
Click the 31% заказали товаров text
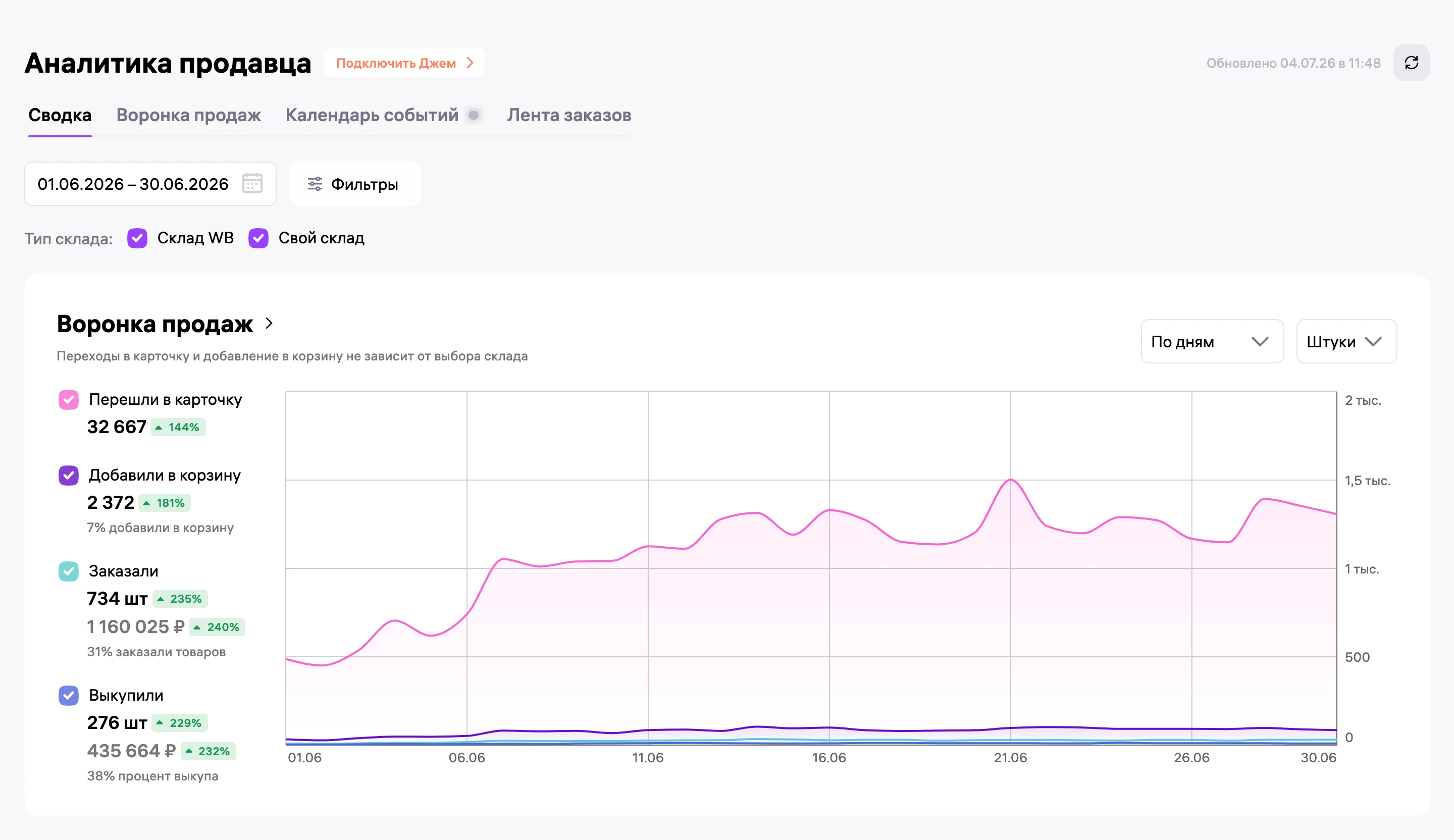tap(157, 652)
